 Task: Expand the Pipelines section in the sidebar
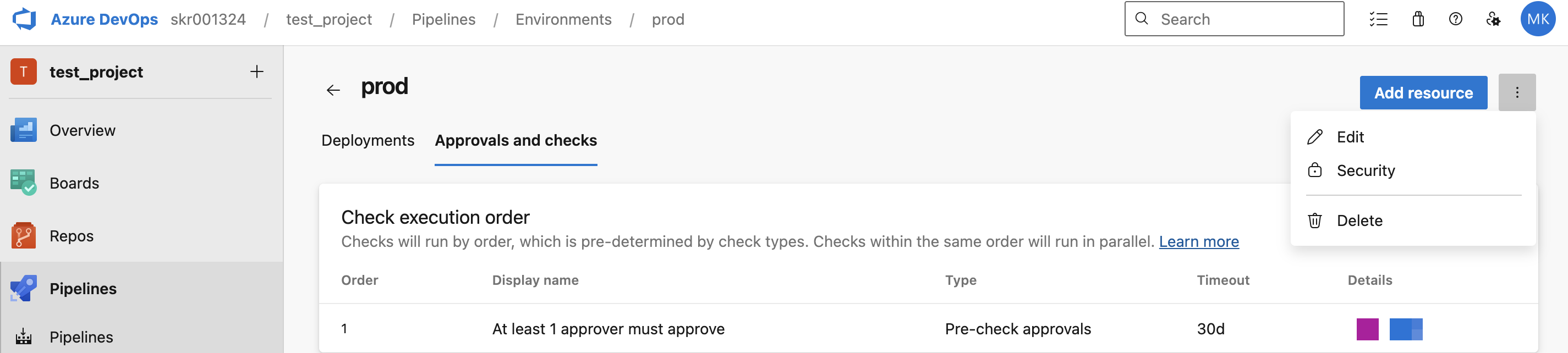[x=83, y=289]
